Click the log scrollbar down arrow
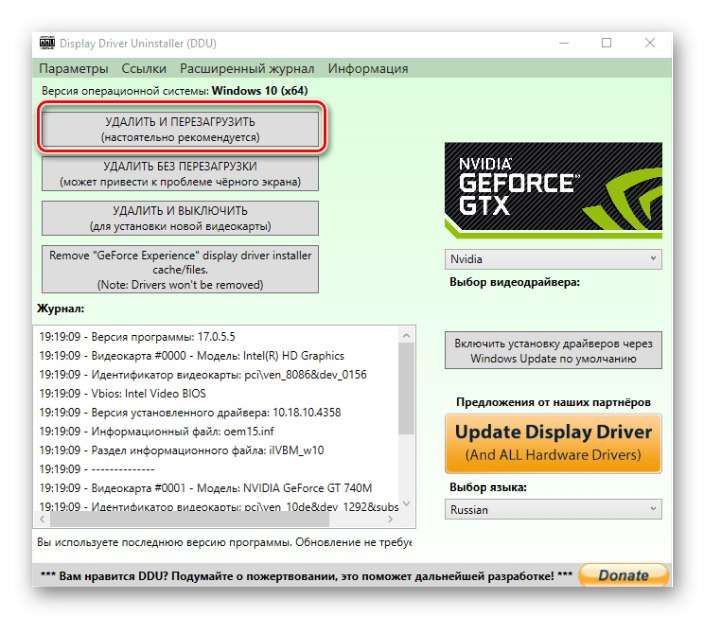The image size is (705, 619). click(406, 503)
